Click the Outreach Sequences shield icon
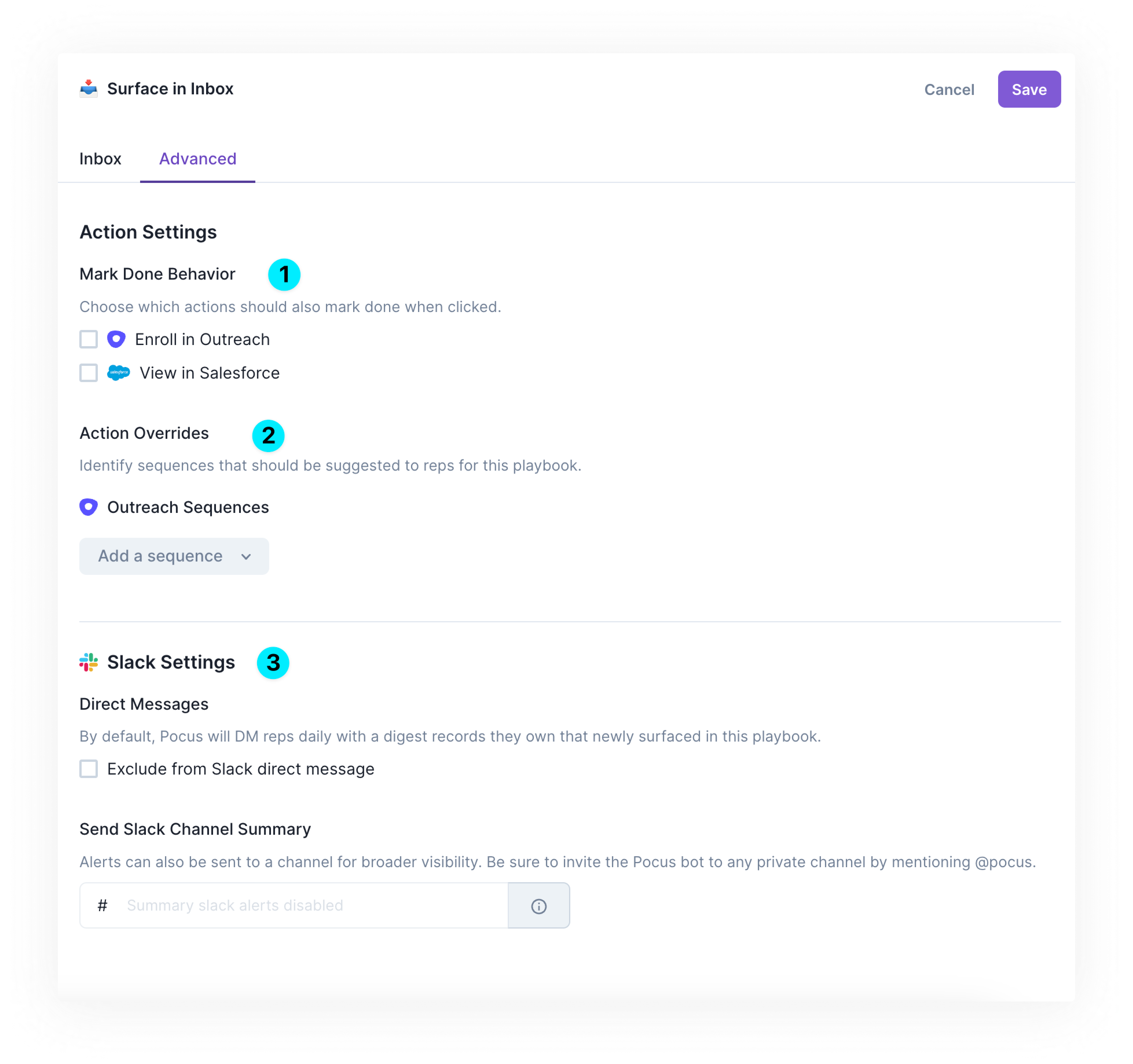Image resolution: width=1133 pixels, height=1064 pixels. (88, 507)
